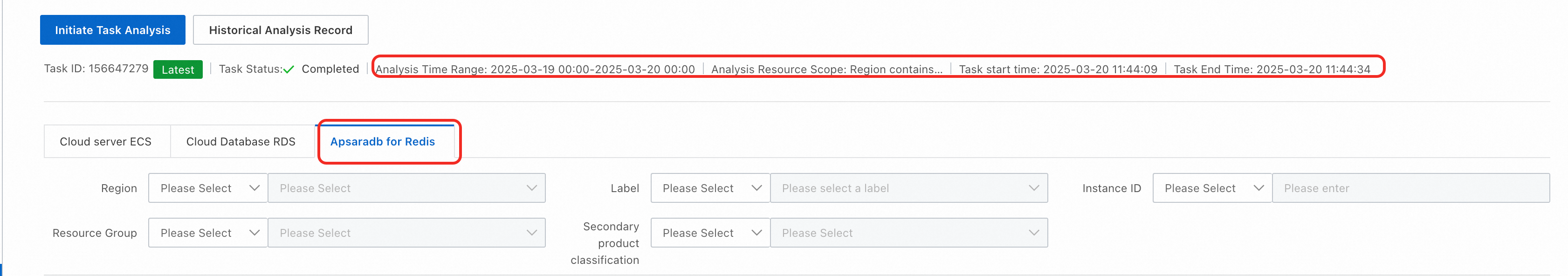Click the Initiate Task Analysis button

pyautogui.click(x=113, y=30)
